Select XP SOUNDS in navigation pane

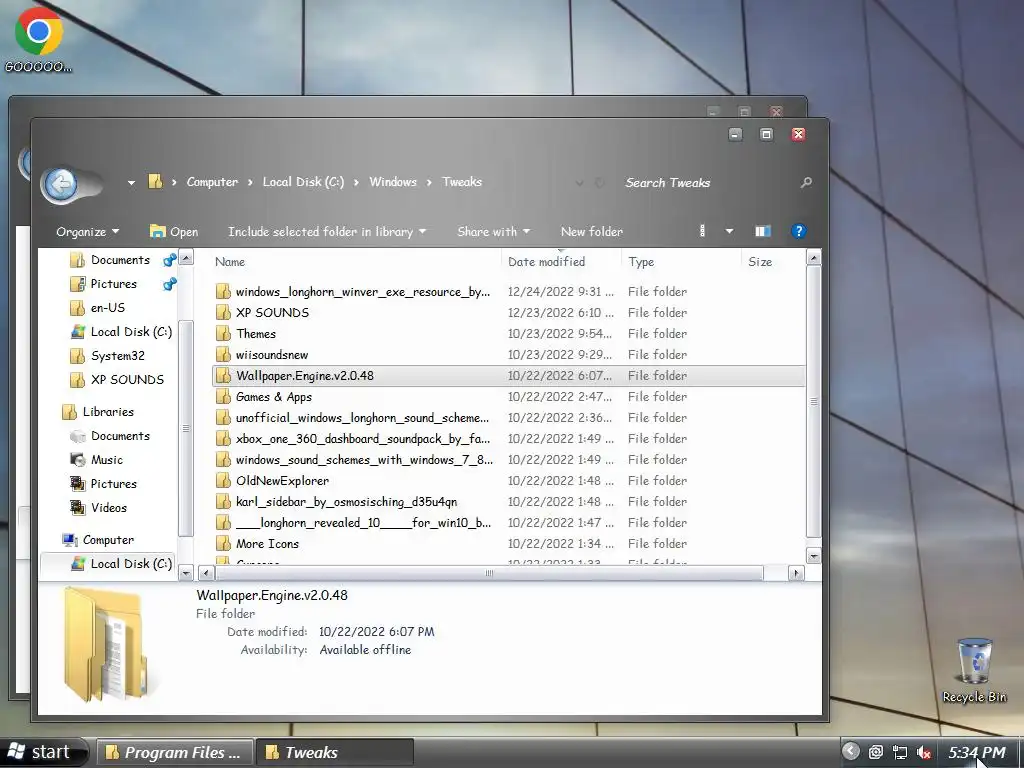[127, 379]
